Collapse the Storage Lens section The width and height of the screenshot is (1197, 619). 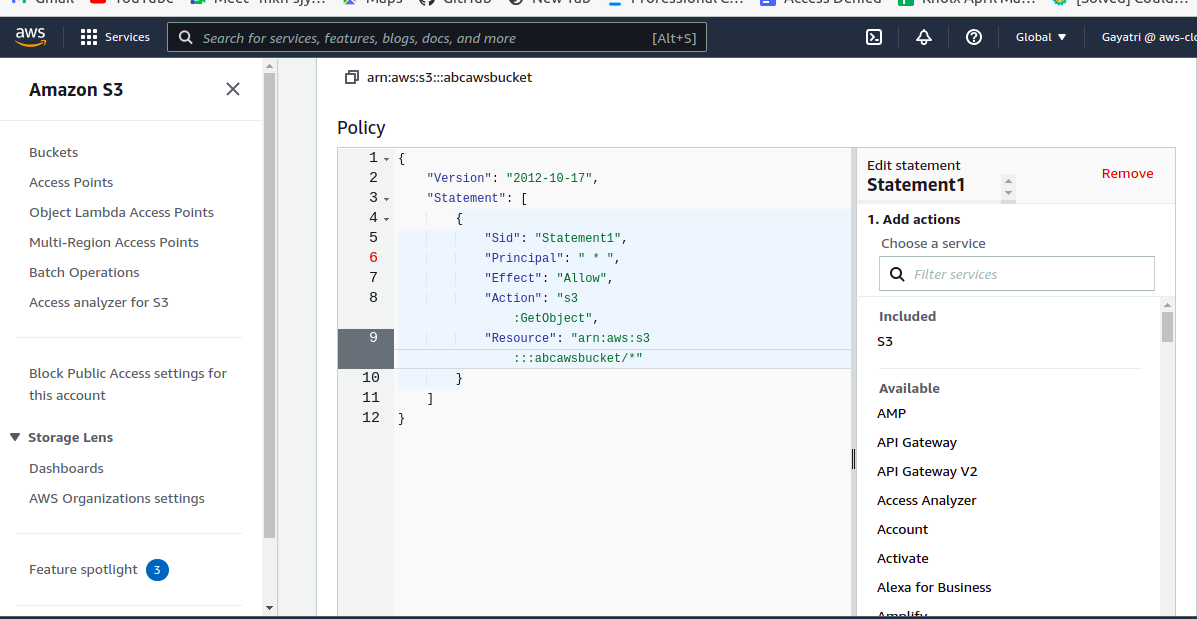pos(15,437)
